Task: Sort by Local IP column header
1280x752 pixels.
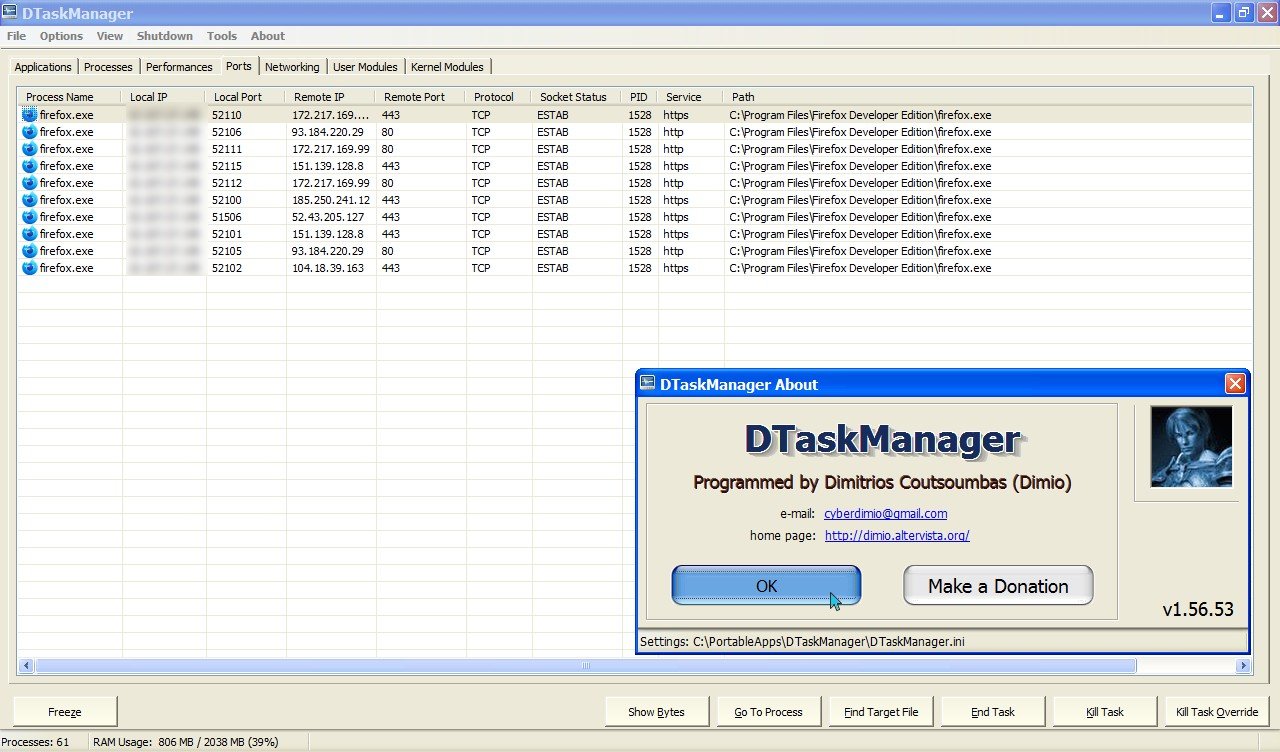Action: coord(164,97)
